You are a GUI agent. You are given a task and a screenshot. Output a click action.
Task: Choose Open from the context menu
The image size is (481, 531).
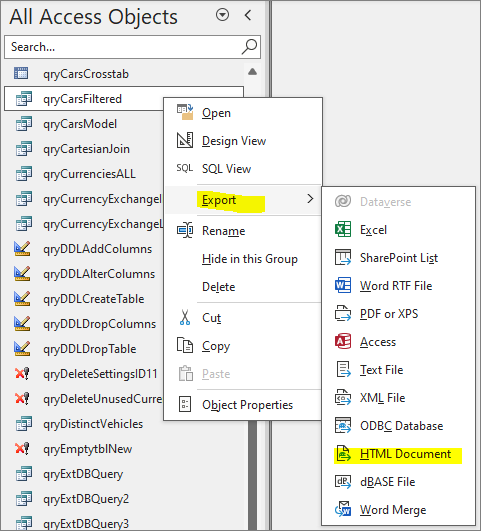[243, 112]
